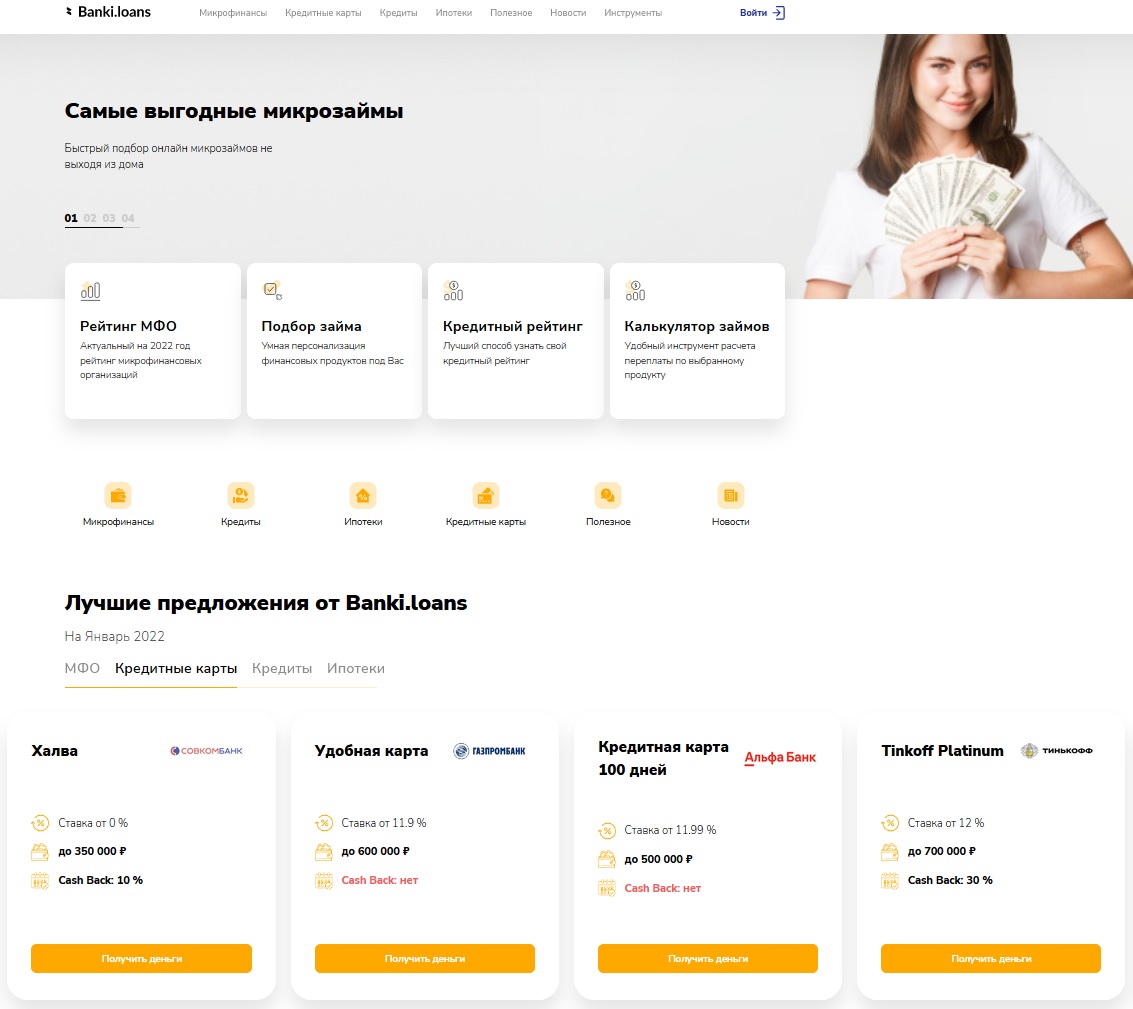Click the Кредитная карта 100 дней title
Screen dimensions: 1133x1009
click(663, 758)
